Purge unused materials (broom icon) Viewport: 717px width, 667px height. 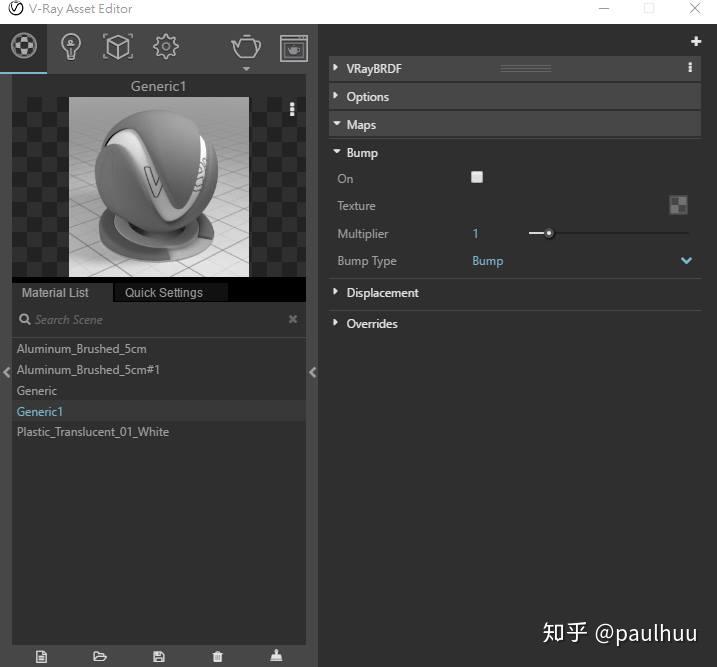[276, 656]
